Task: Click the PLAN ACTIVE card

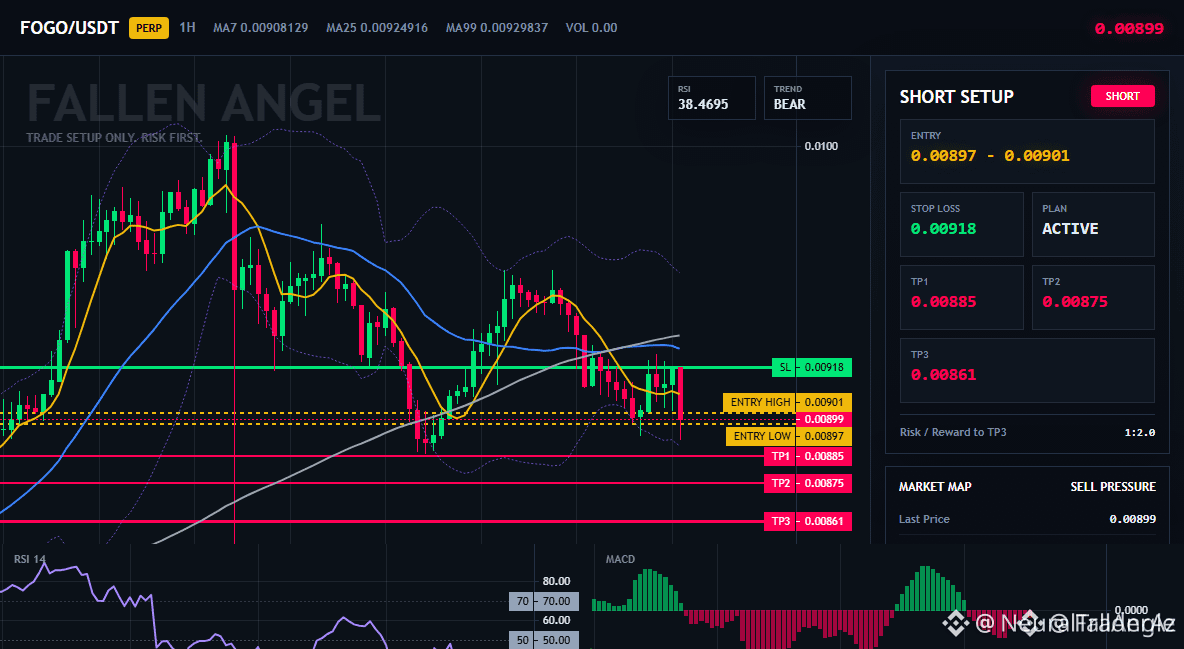Action: pos(1093,224)
